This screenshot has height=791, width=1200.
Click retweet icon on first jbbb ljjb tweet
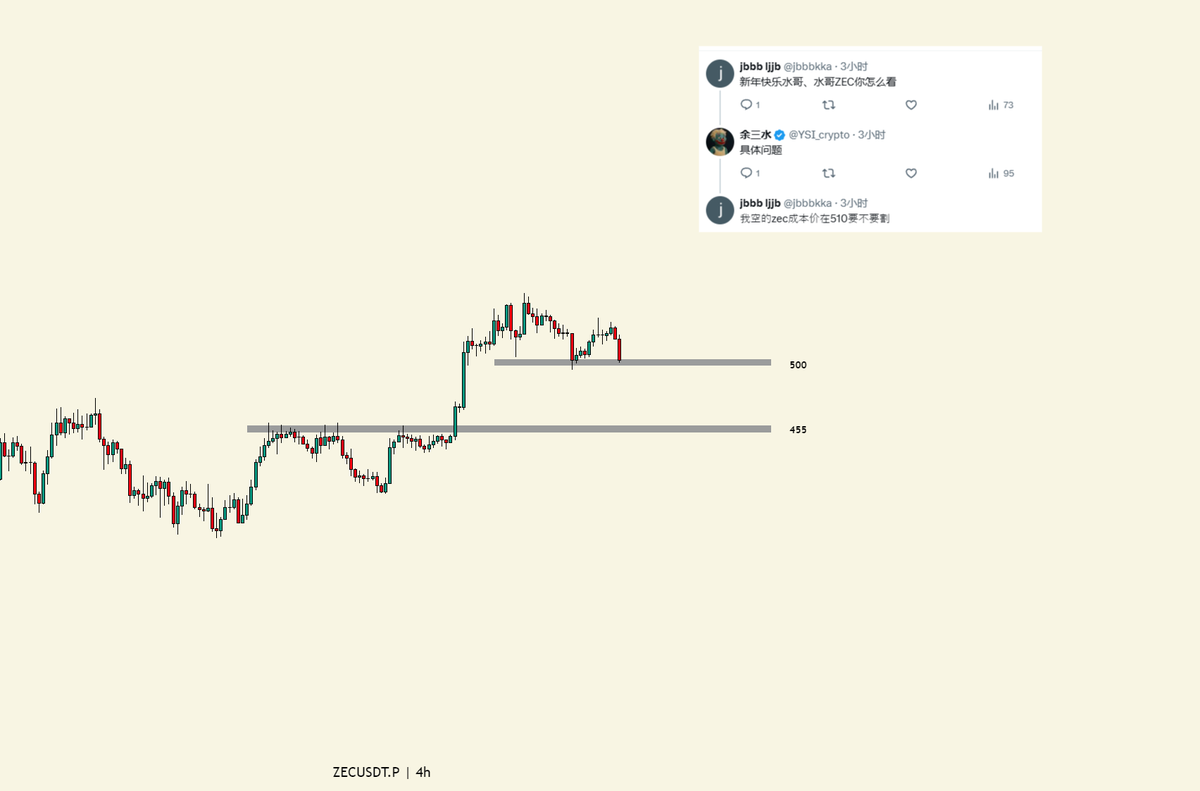click(828, 105)
